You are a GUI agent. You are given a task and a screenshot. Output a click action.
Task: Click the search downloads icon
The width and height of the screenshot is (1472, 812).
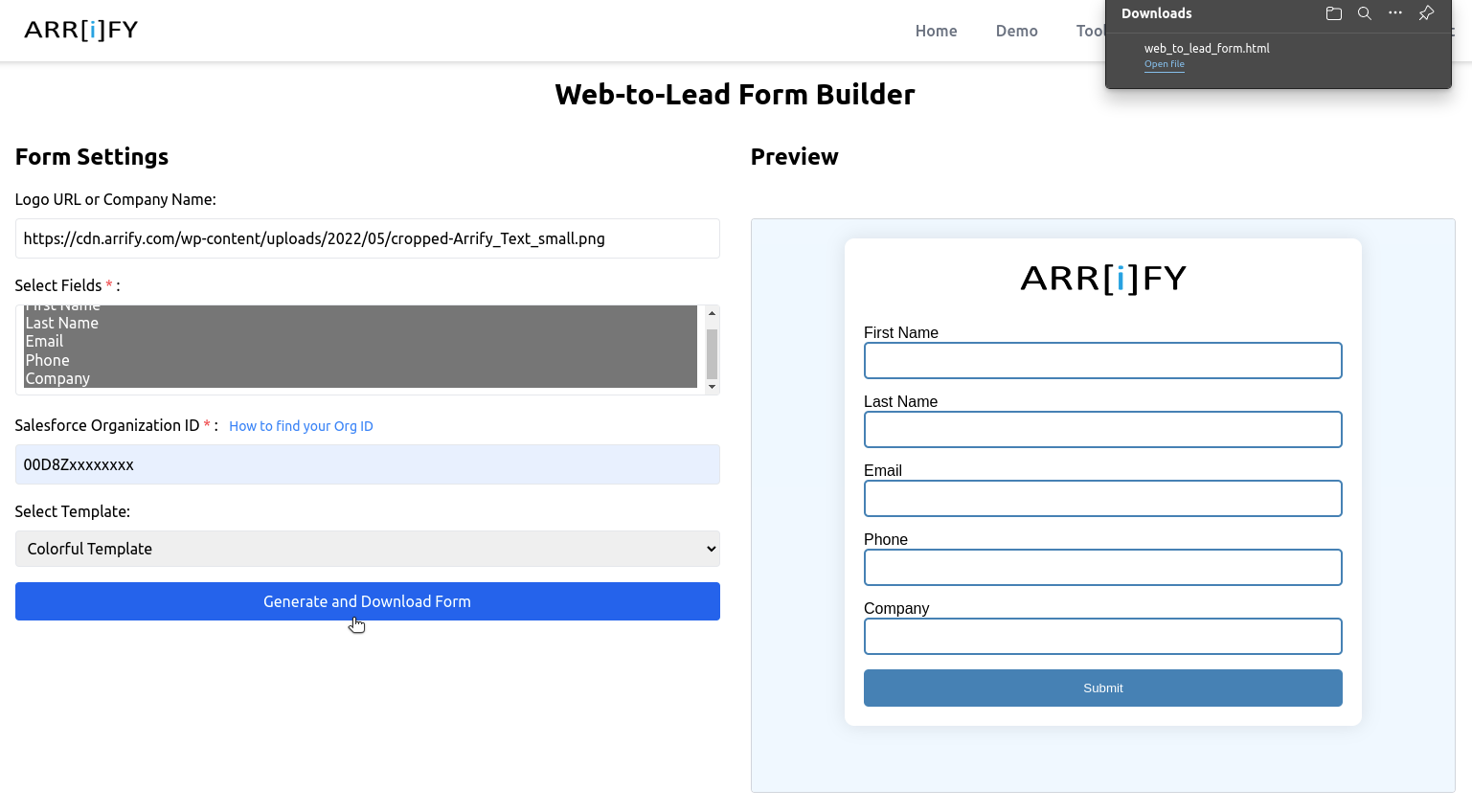[1364, 13]
